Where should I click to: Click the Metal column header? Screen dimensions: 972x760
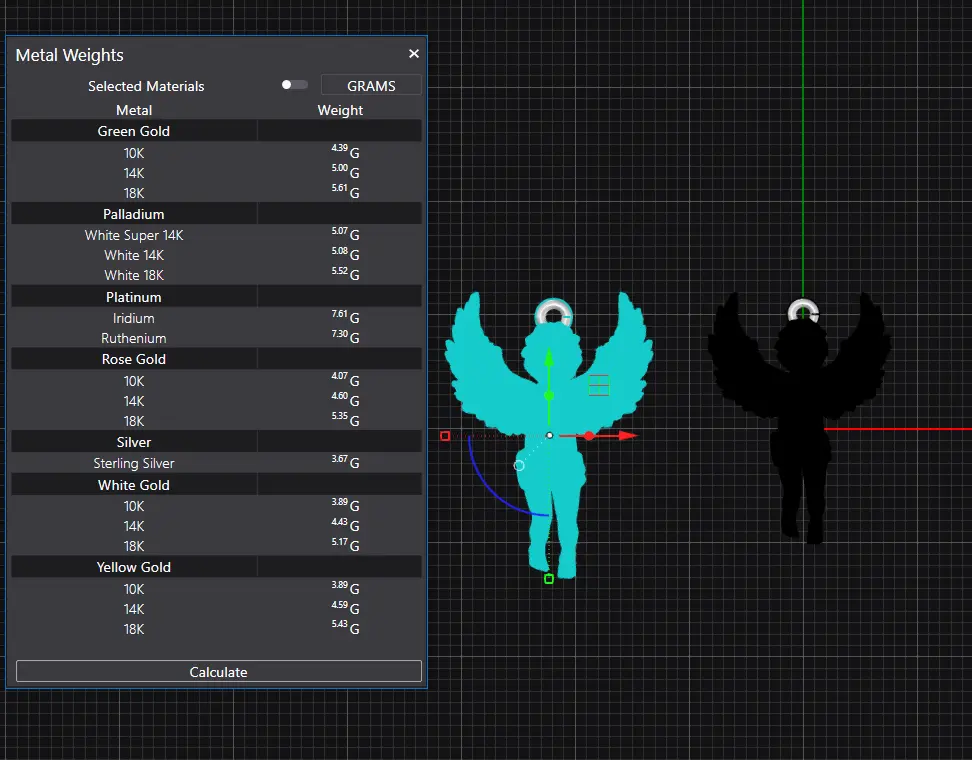[134, 110]
